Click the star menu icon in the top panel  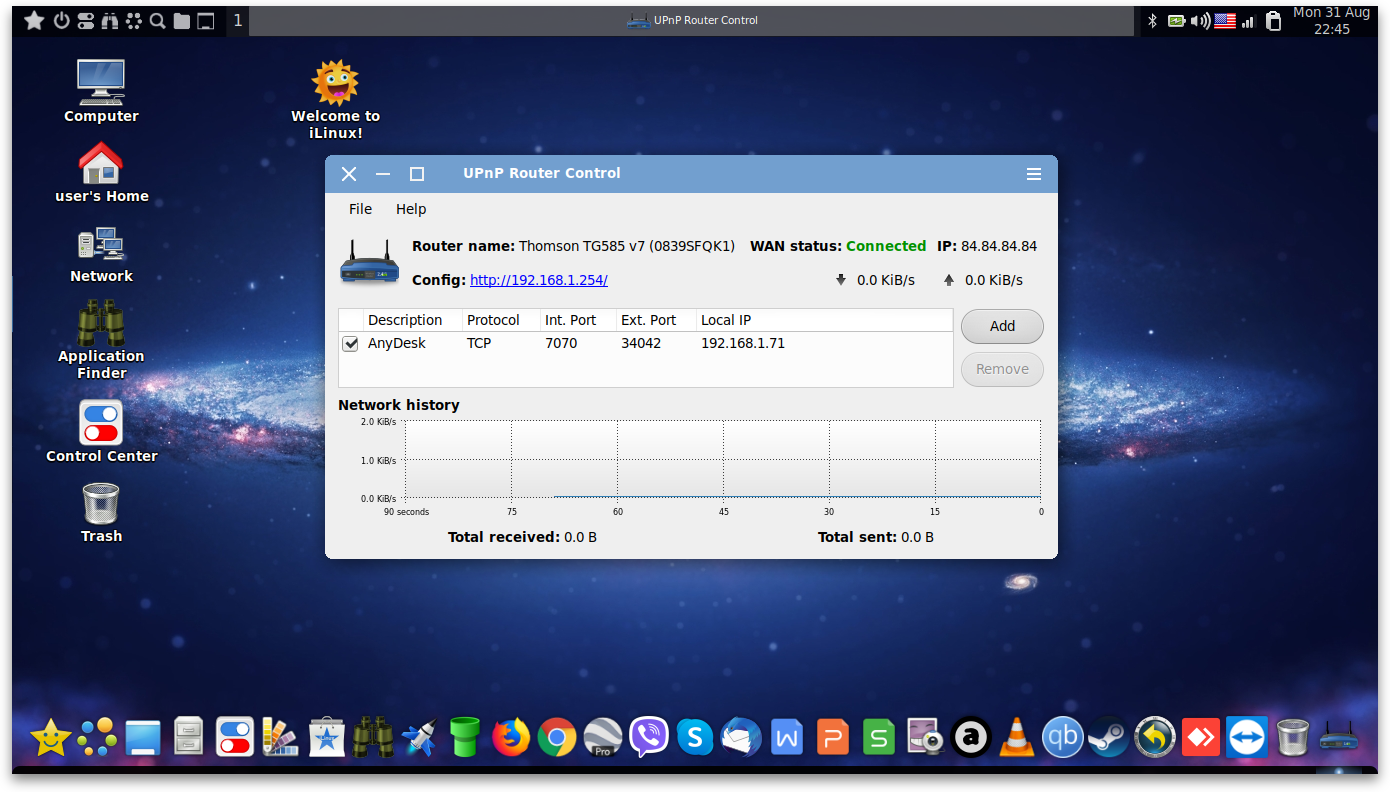[x=34, y=20]
